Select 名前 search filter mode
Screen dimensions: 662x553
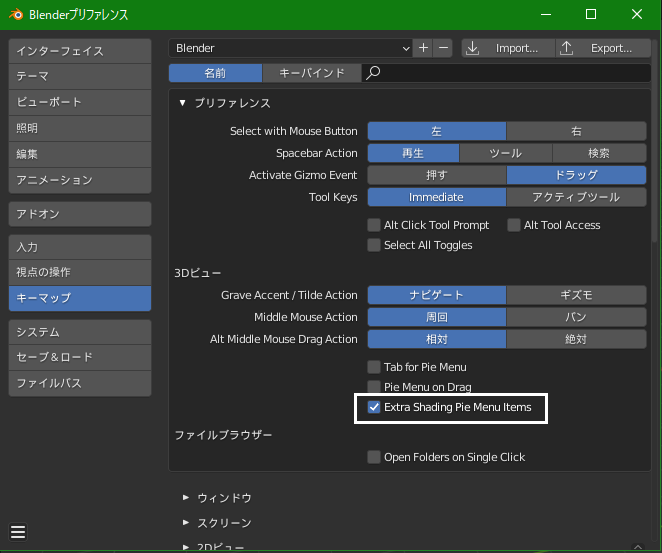pos(215,73)
